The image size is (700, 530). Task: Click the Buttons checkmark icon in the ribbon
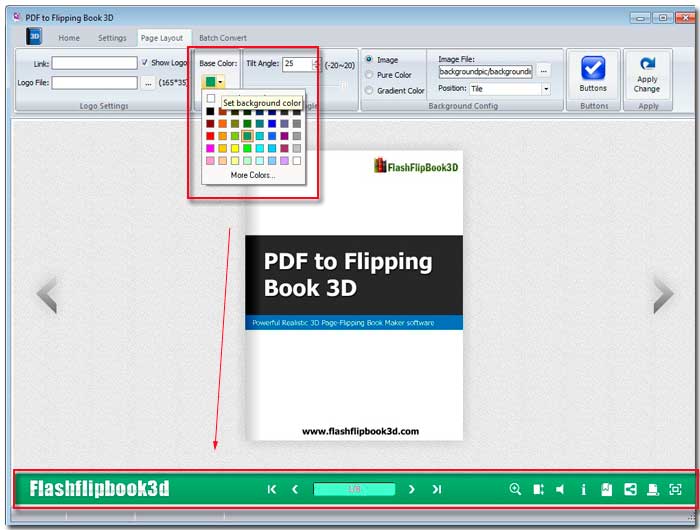[593, 68]
